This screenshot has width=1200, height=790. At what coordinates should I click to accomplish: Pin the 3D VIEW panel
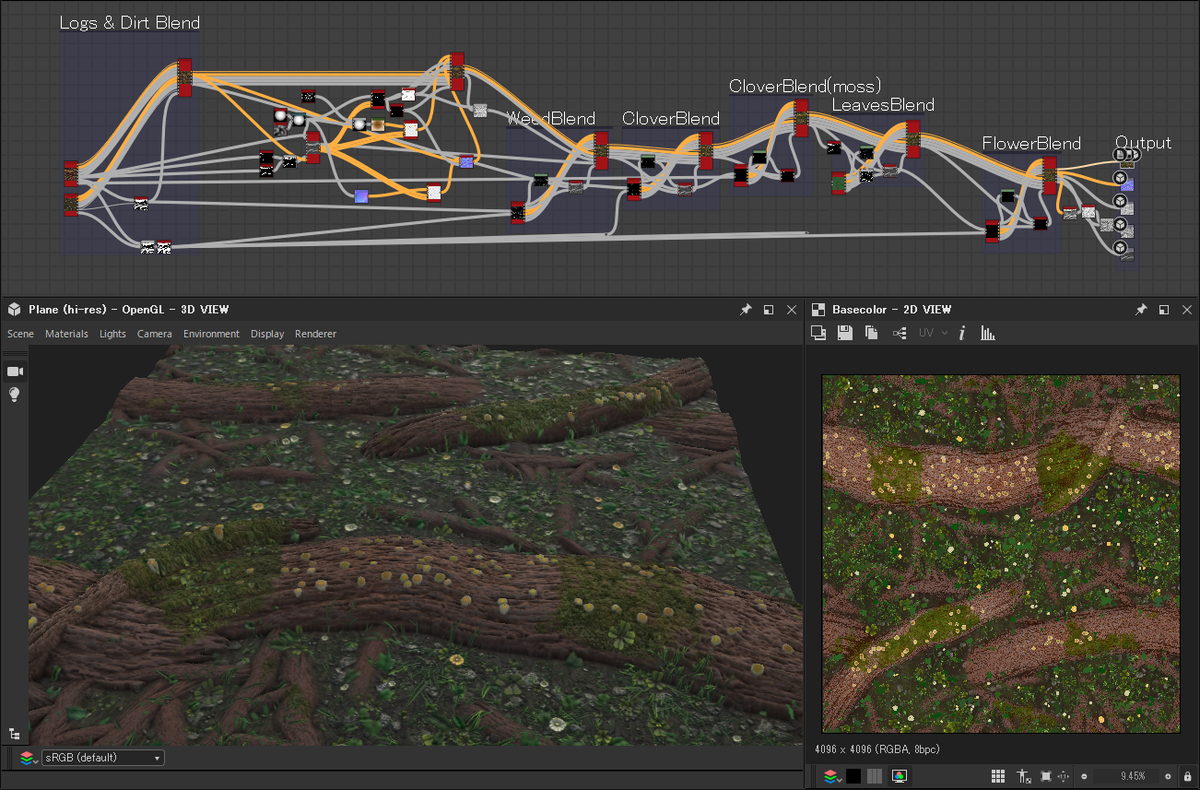[x=745, y=310]
